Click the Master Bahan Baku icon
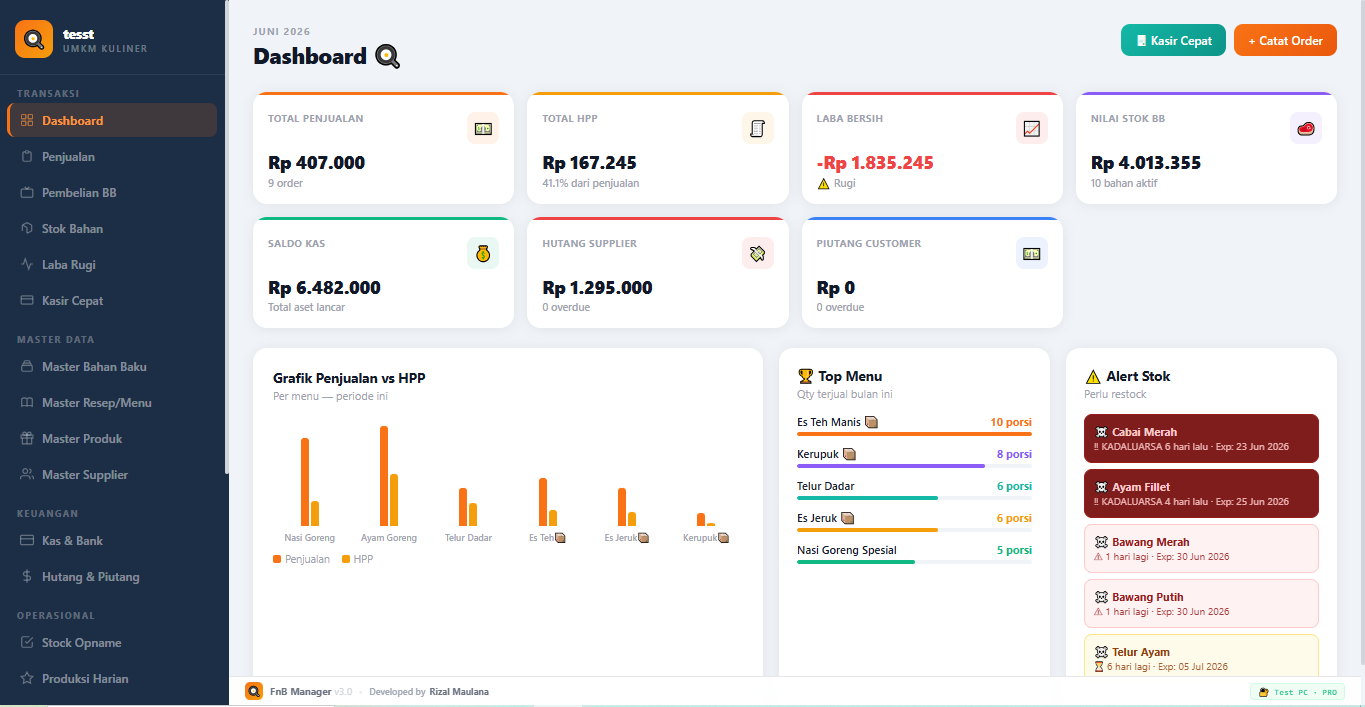This screenshot has width=1365, height=707. point(27,367)
